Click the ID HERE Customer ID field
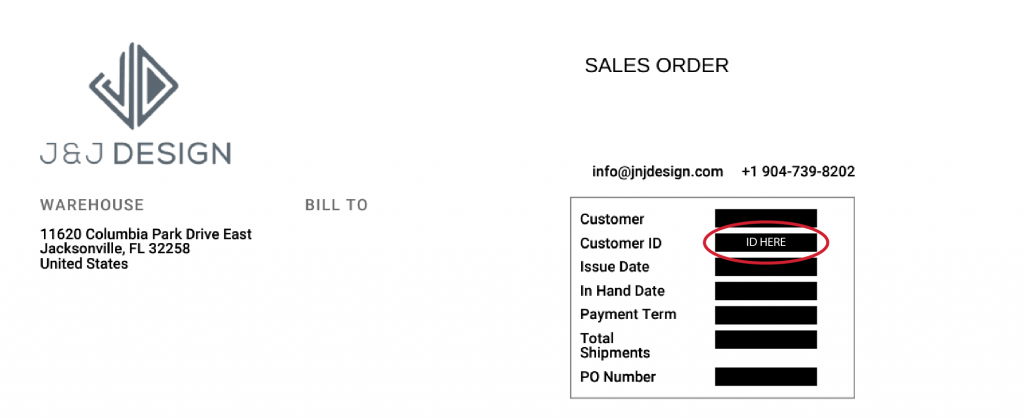This screenshot has width=1024, height=418. pyautogui.click(x=766, y=243)
